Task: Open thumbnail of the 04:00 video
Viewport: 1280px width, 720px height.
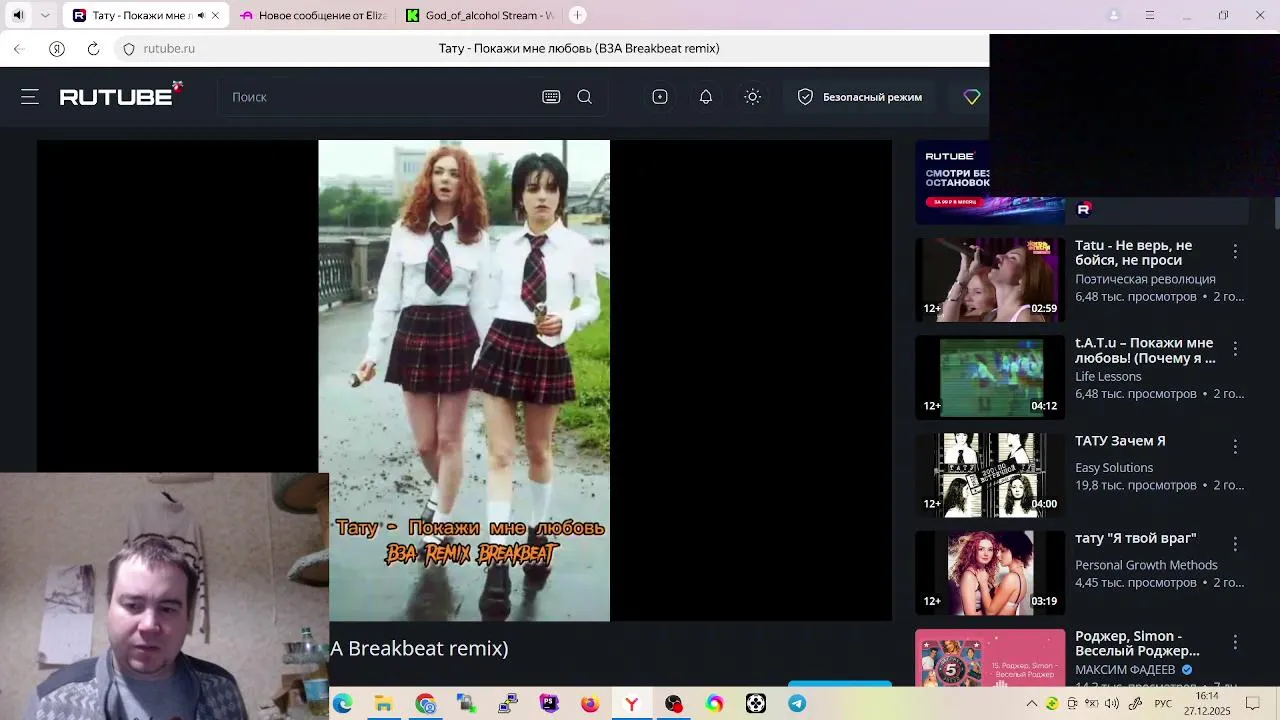Action: 990,475
